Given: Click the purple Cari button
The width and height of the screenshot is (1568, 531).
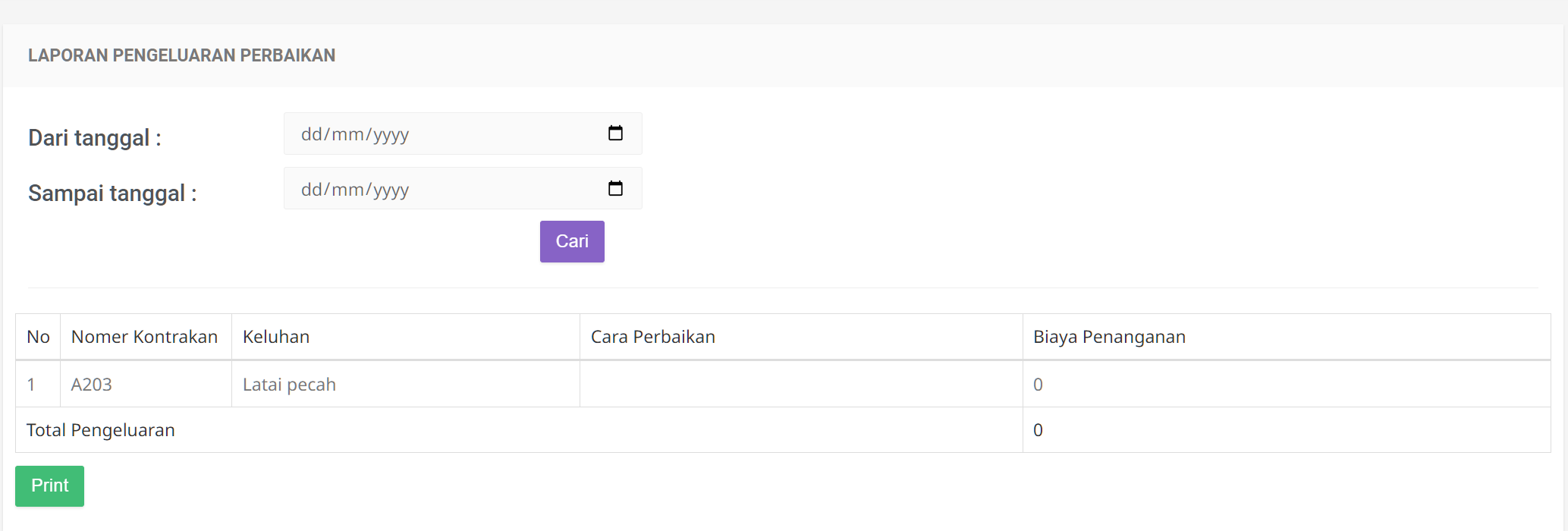Looking at the screenshot, I should (572, 241).
